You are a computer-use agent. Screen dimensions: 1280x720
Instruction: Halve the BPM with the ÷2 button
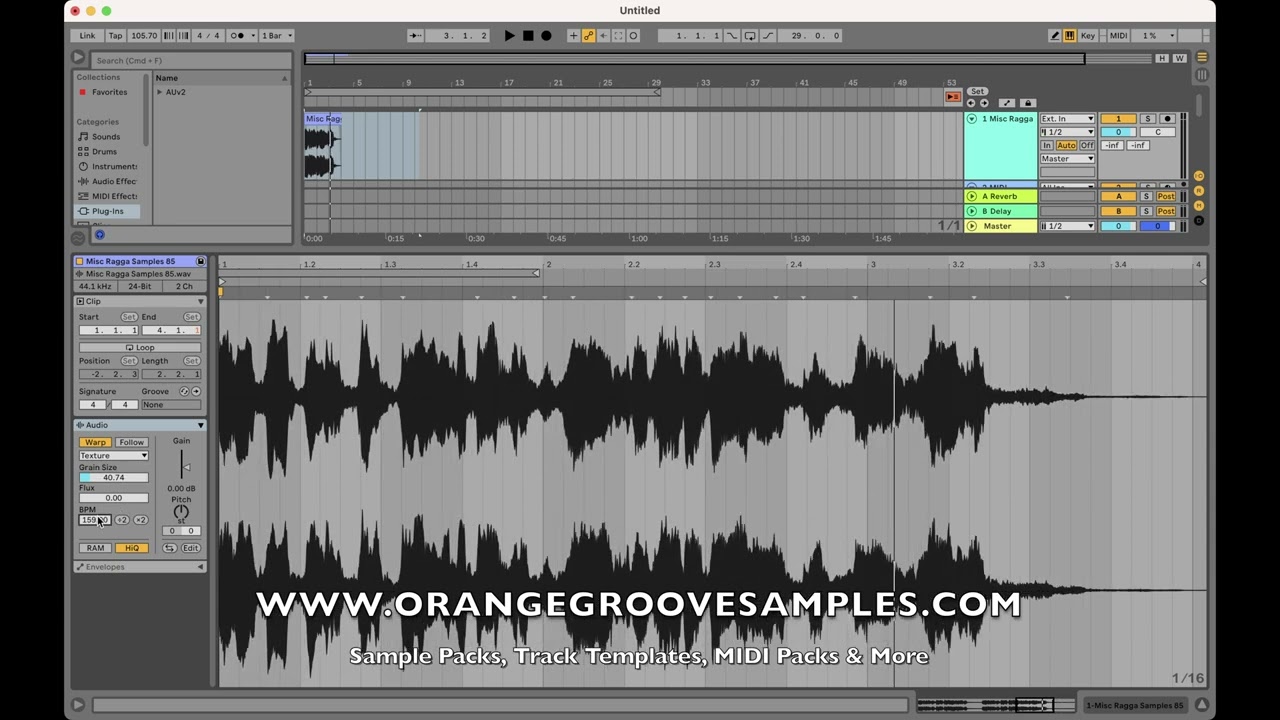(x=121, y=520)
